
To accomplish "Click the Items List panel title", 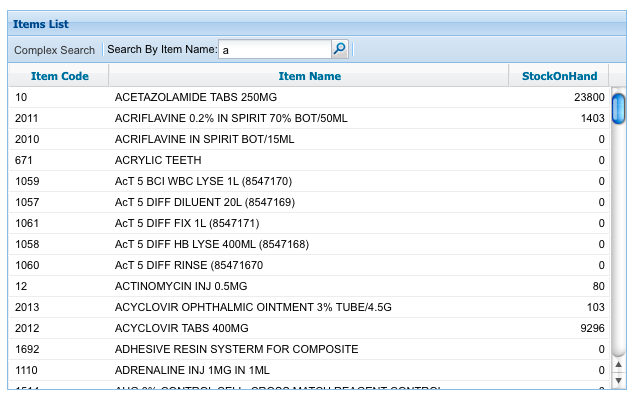I will pos(41,24).
